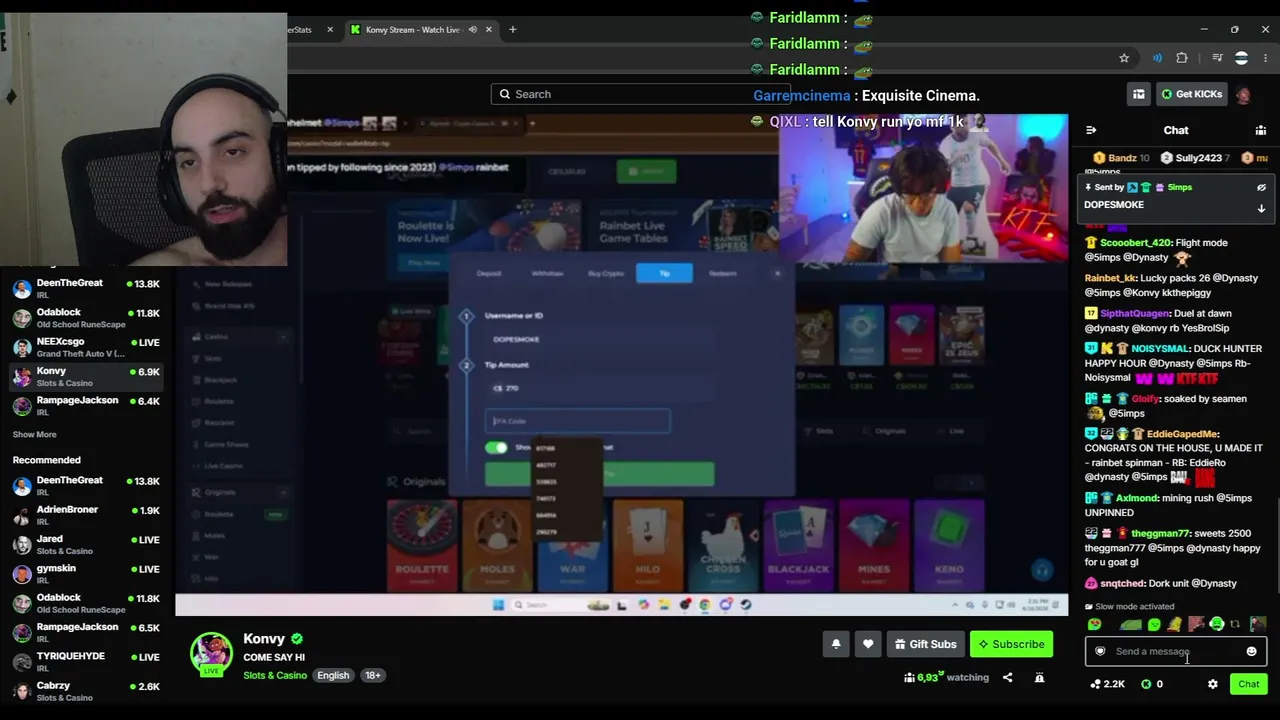Open NEEXcsgo channel in sidebar

[86, 347]
